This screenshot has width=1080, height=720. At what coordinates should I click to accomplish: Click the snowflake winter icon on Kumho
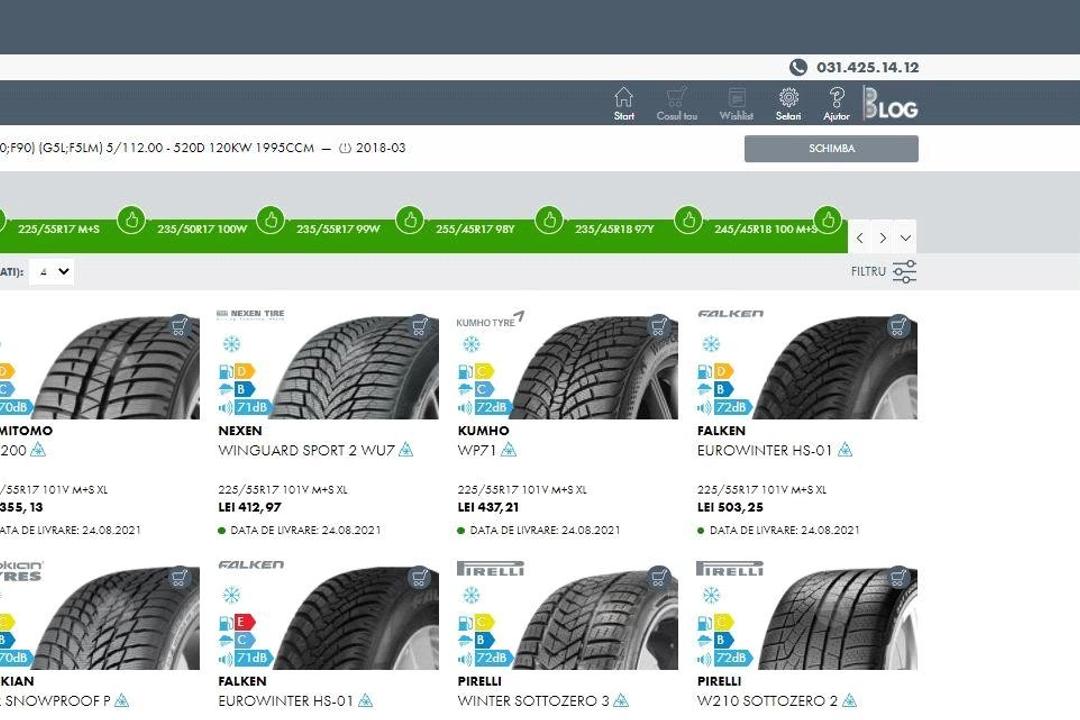[x=470, y=344]
